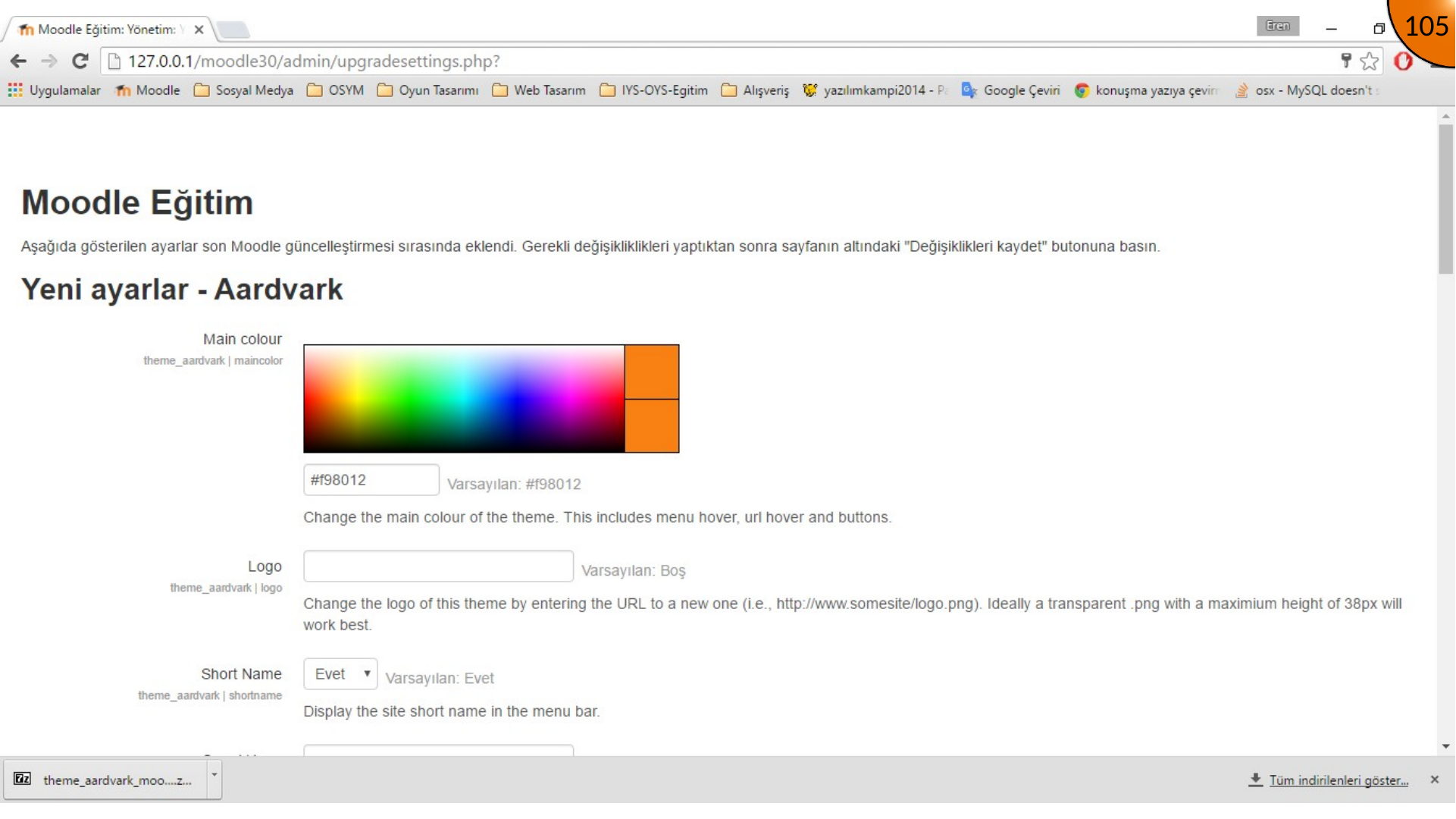Click the main colour hex input field
This screenshot has width=1456, height=819.
tap(371, 480)
